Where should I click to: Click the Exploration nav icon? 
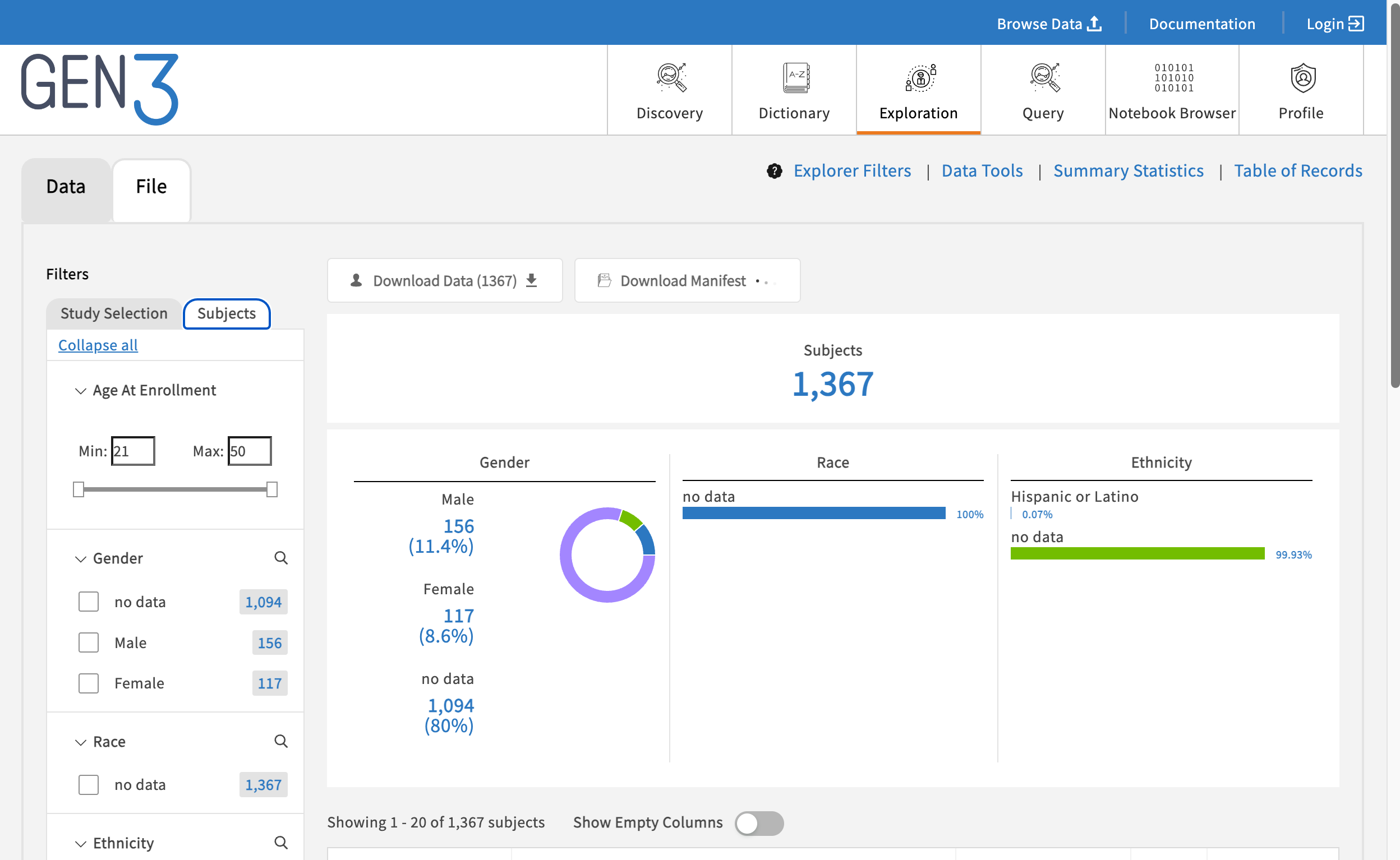(920, 77)
